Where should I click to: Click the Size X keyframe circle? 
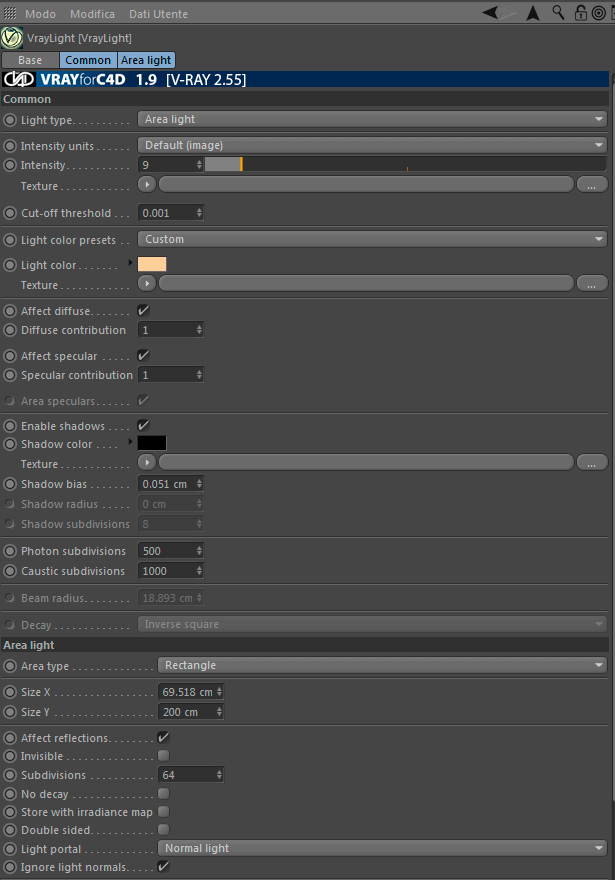click(10, 692)
